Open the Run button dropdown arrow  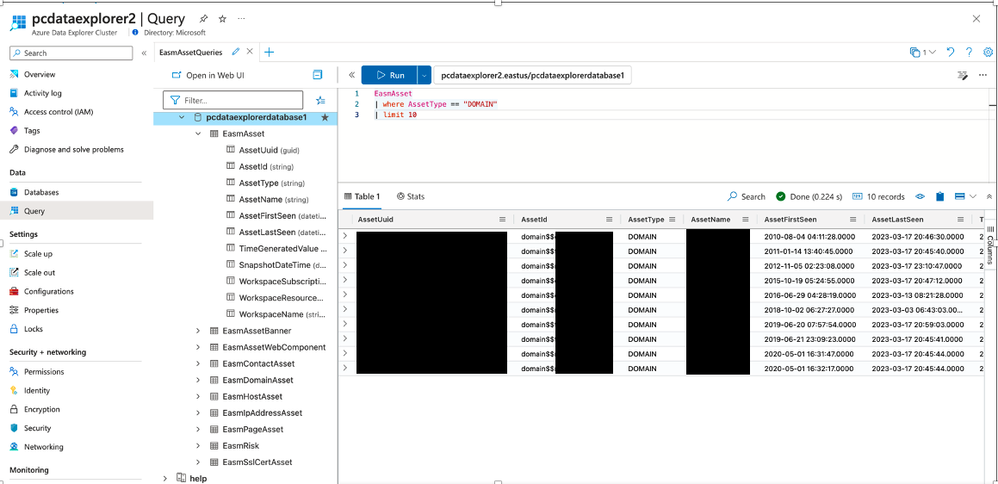tap(425, 75)
